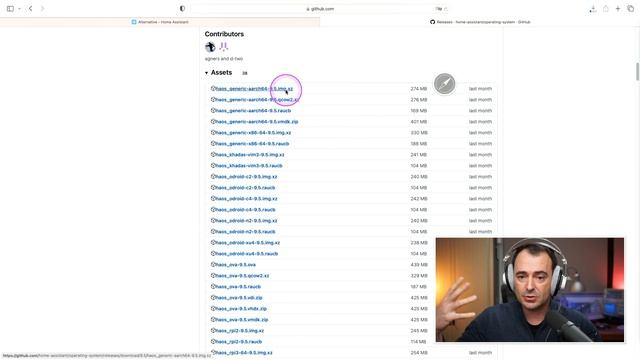Download haos_ova-9.5.raucb file
The height and width of the screenshot is (360, 640).
pos(238,287)
